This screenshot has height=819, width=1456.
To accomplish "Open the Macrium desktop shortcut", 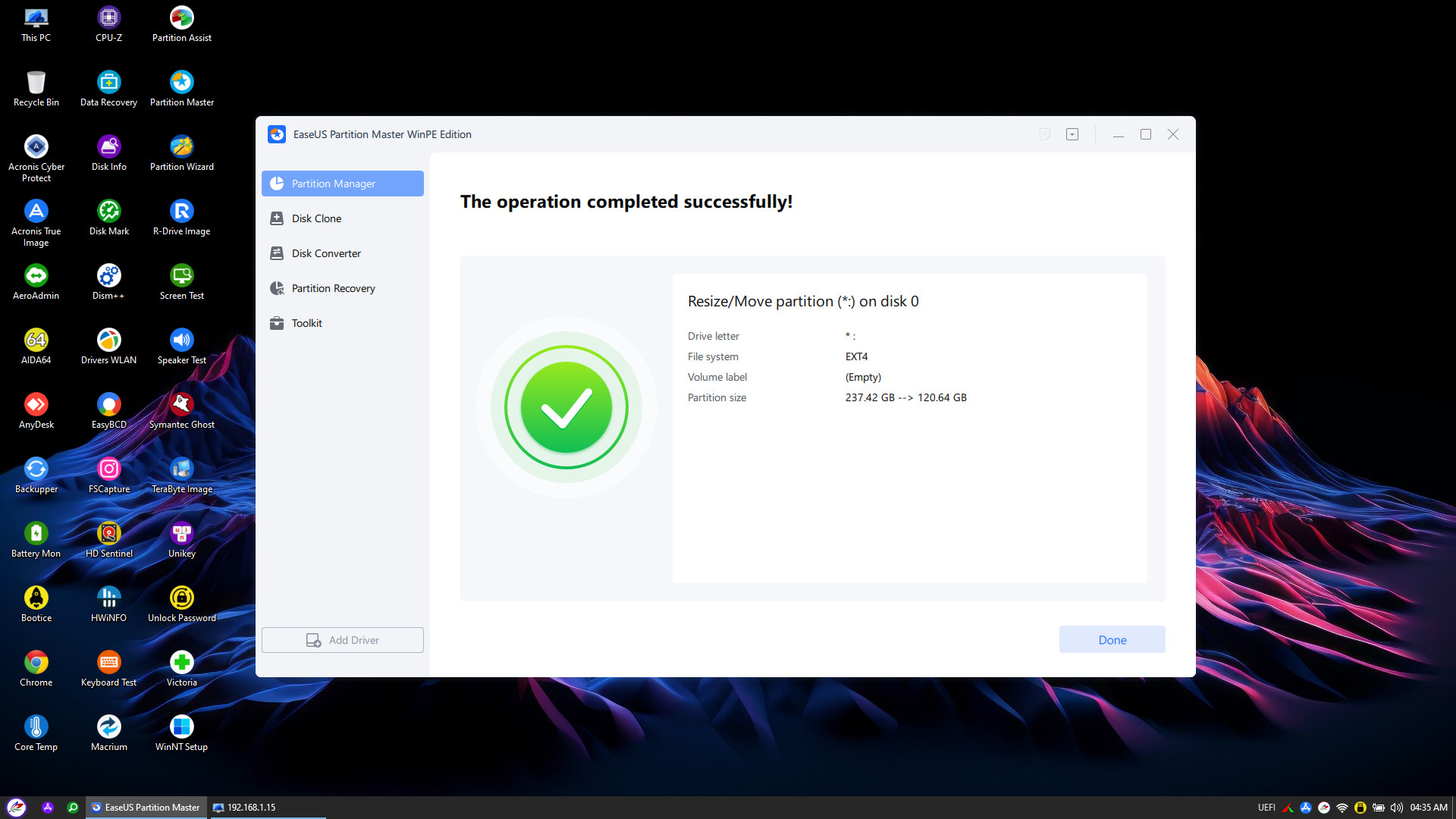I will [x=108, y=733].
